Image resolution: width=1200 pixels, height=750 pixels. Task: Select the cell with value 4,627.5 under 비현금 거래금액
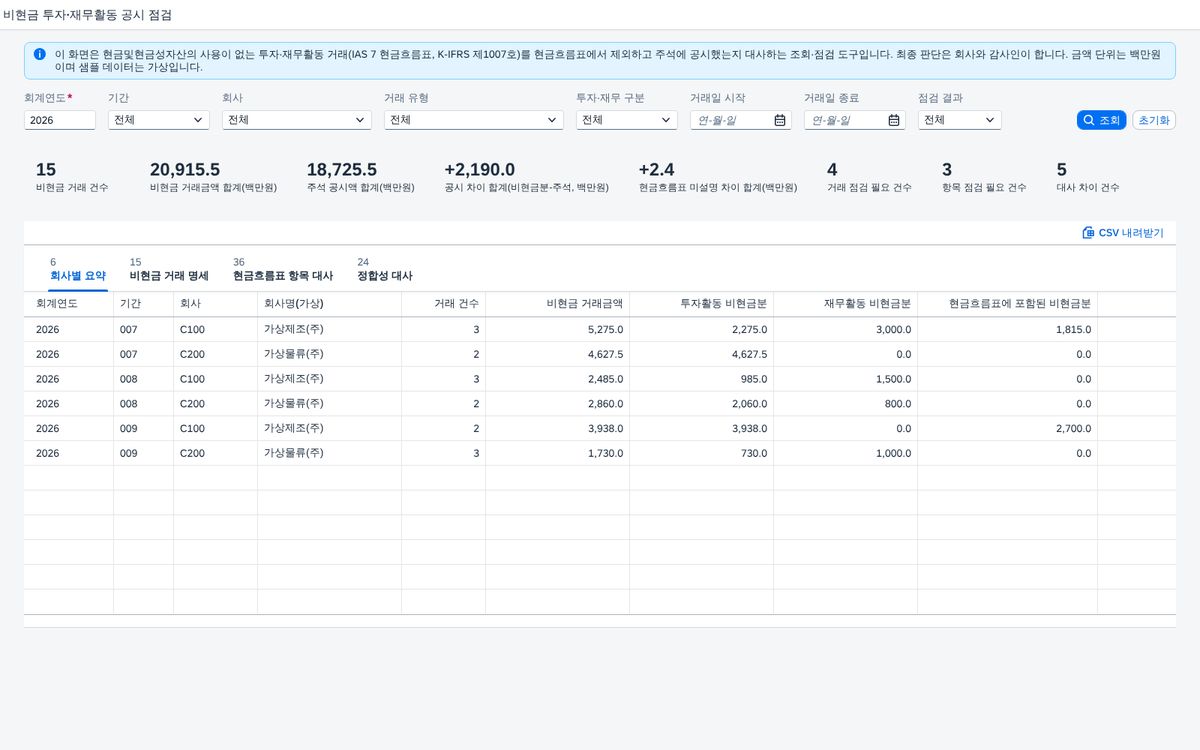tap(558, 355)
